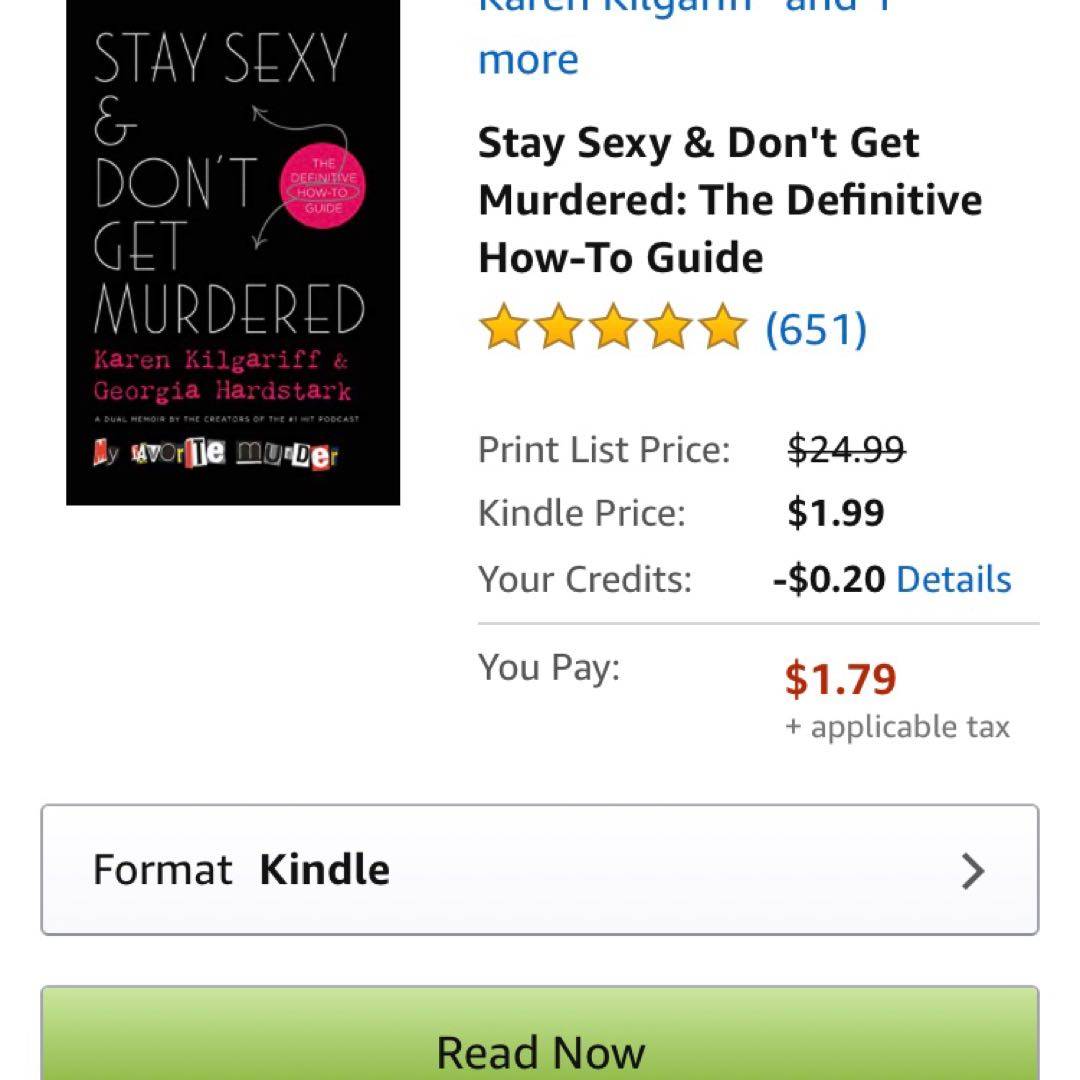Screen dimensions: 1080x1080
Task: Tap the '+ applicable tax' note
Action: [x=897, y=727]
